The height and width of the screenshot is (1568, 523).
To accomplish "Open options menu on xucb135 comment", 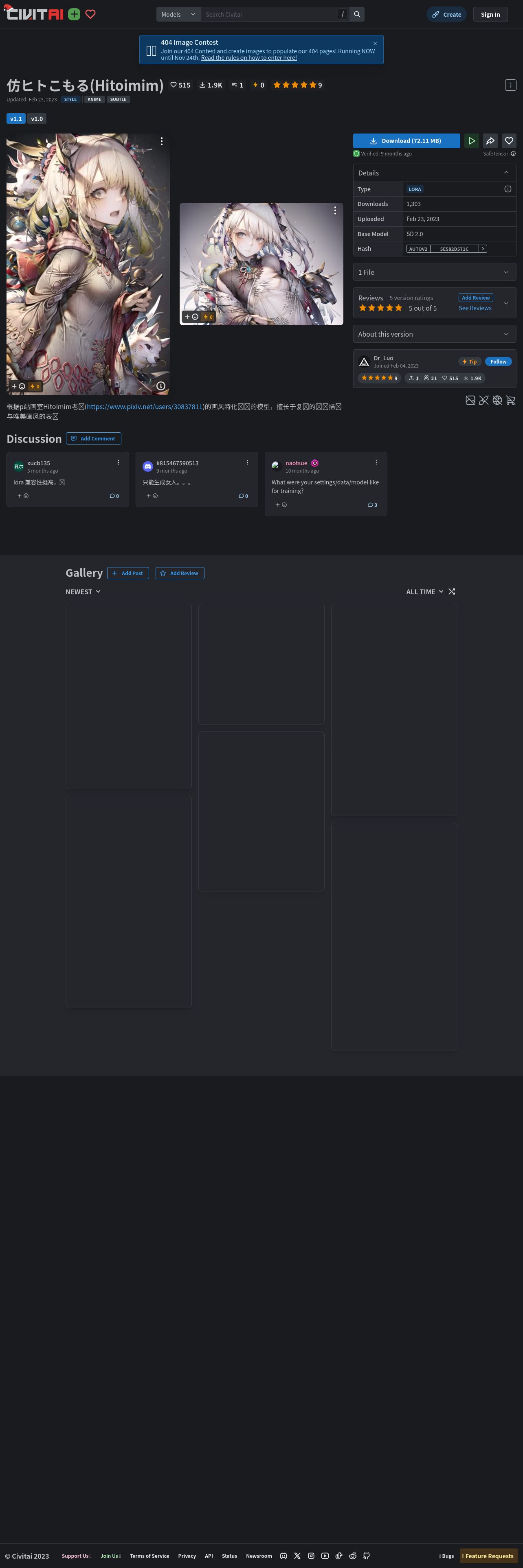I will tap(118, 462).
